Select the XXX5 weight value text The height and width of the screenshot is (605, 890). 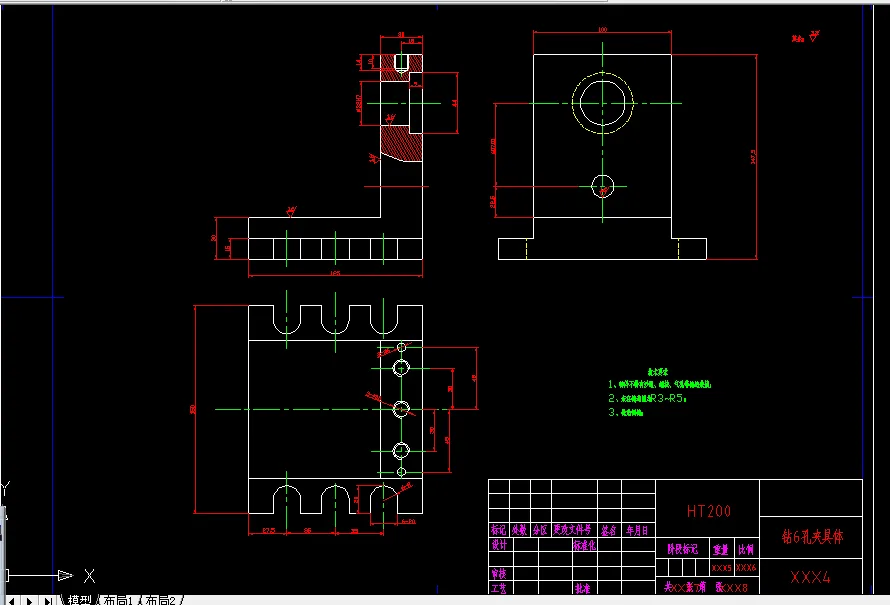pos(721,568)
